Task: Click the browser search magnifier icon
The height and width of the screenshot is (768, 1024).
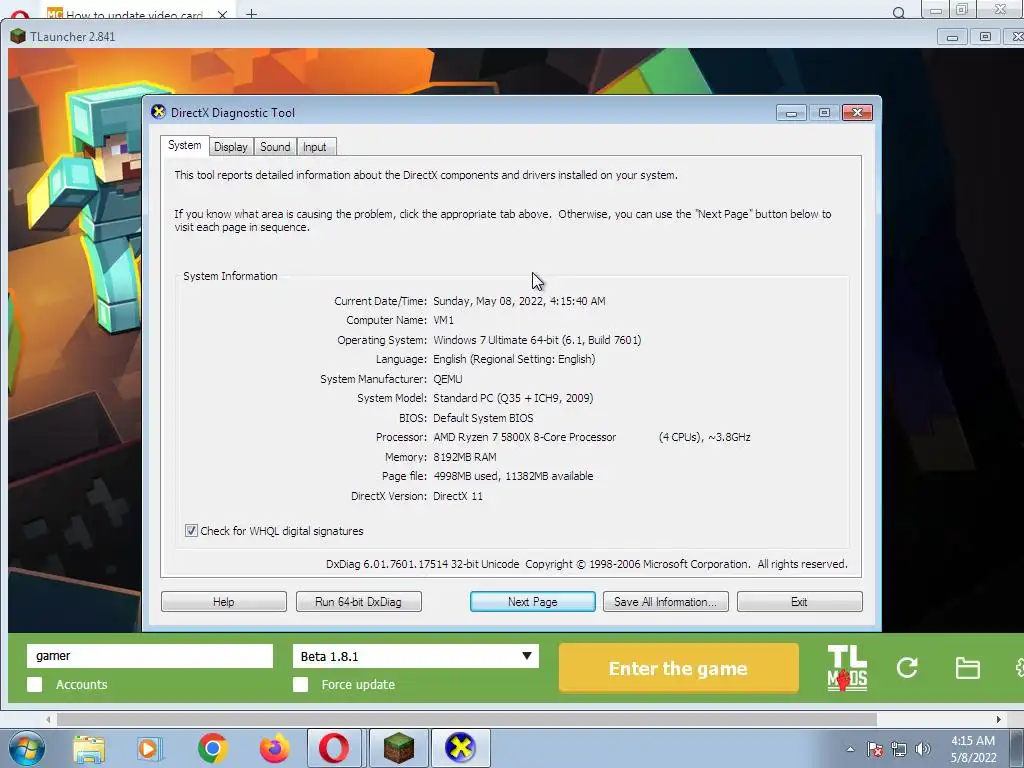Action: [x=899, y=12]
